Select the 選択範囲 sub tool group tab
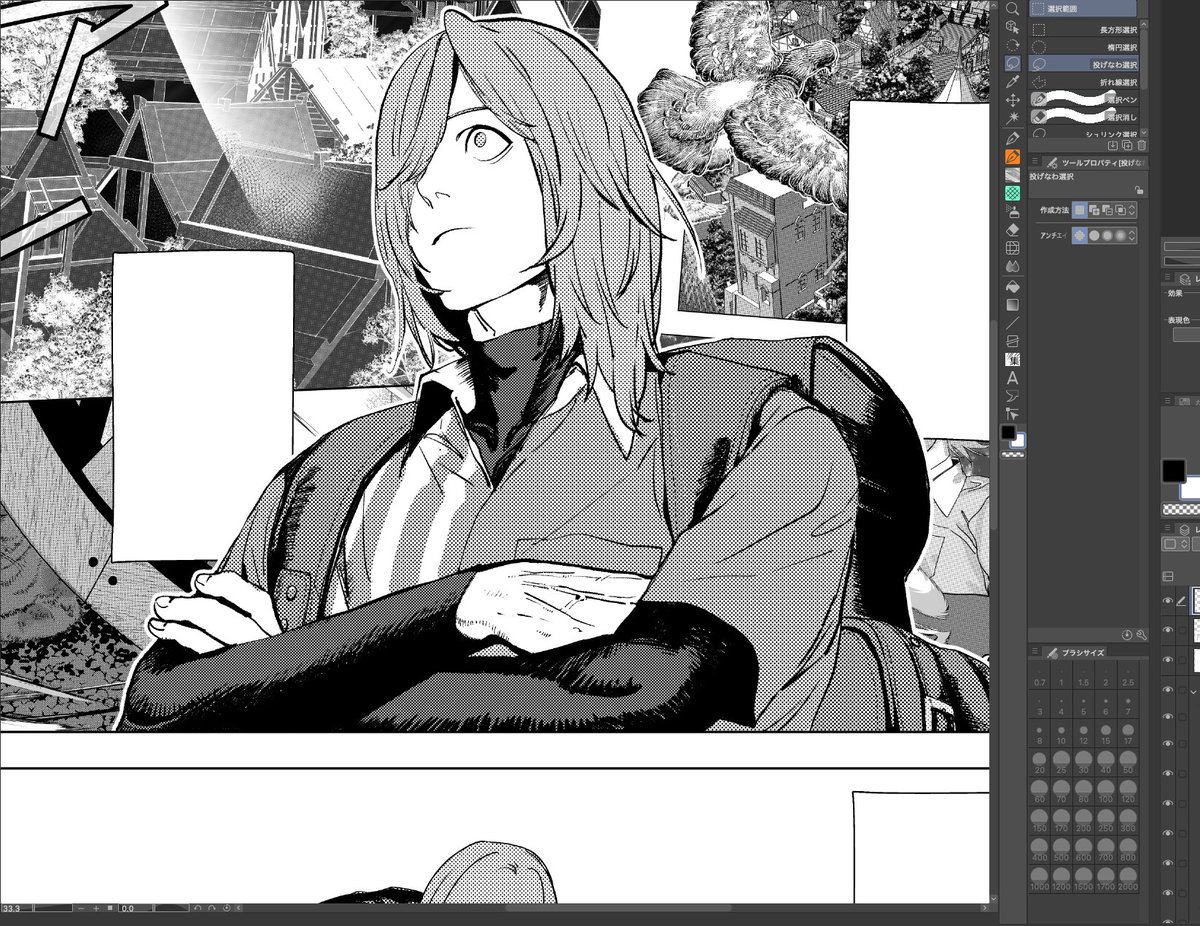Screen dimensions: 1200x926 pos(1082,8)
